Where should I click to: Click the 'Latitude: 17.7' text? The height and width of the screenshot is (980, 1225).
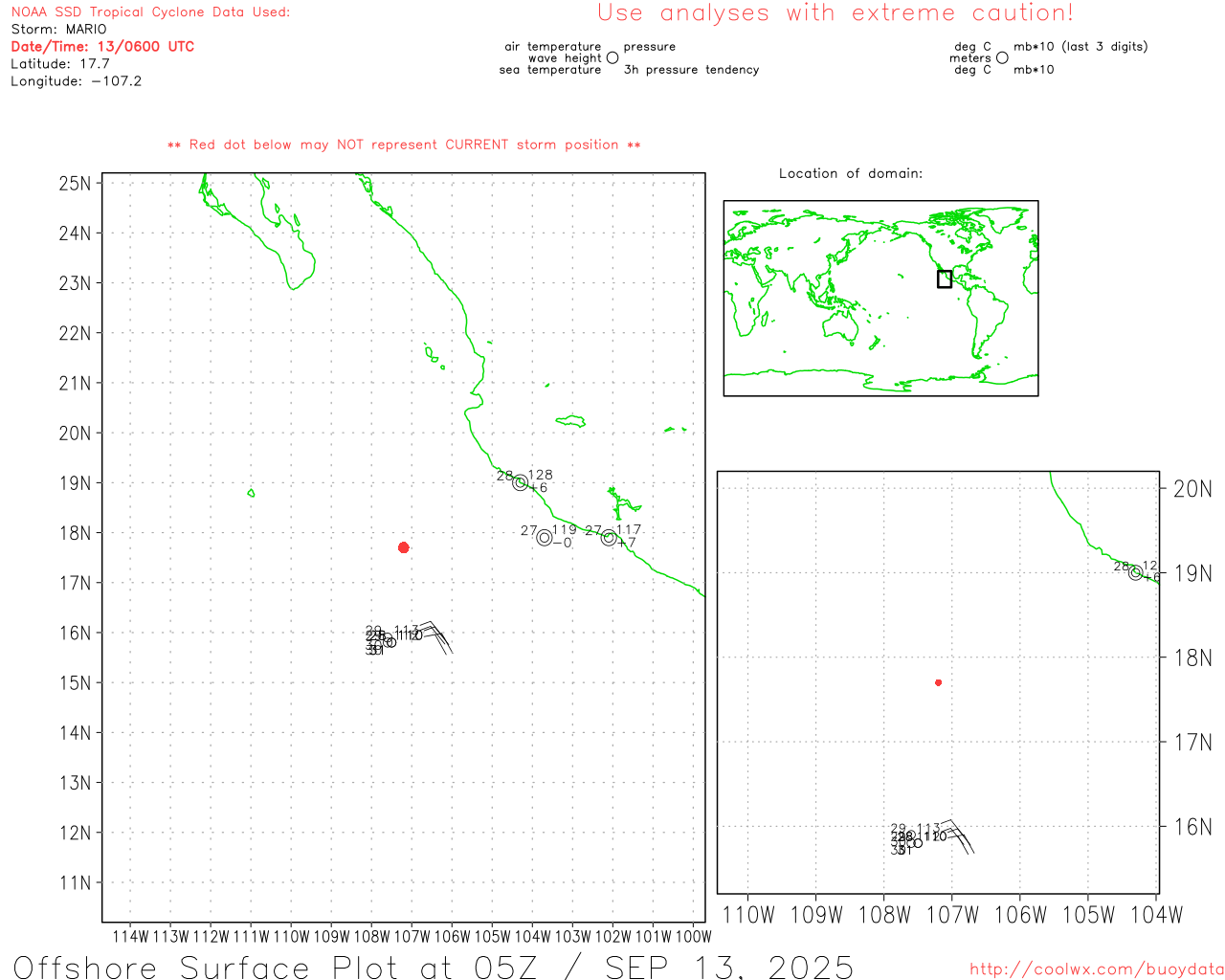click(60, 64)
